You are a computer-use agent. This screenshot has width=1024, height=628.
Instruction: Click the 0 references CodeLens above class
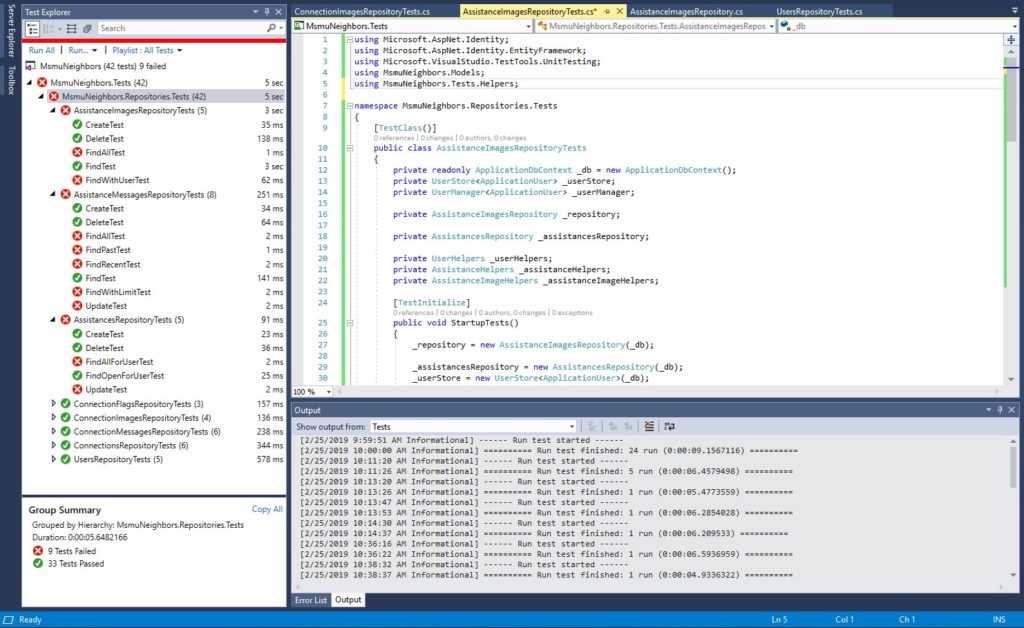[x=394, y=138]
